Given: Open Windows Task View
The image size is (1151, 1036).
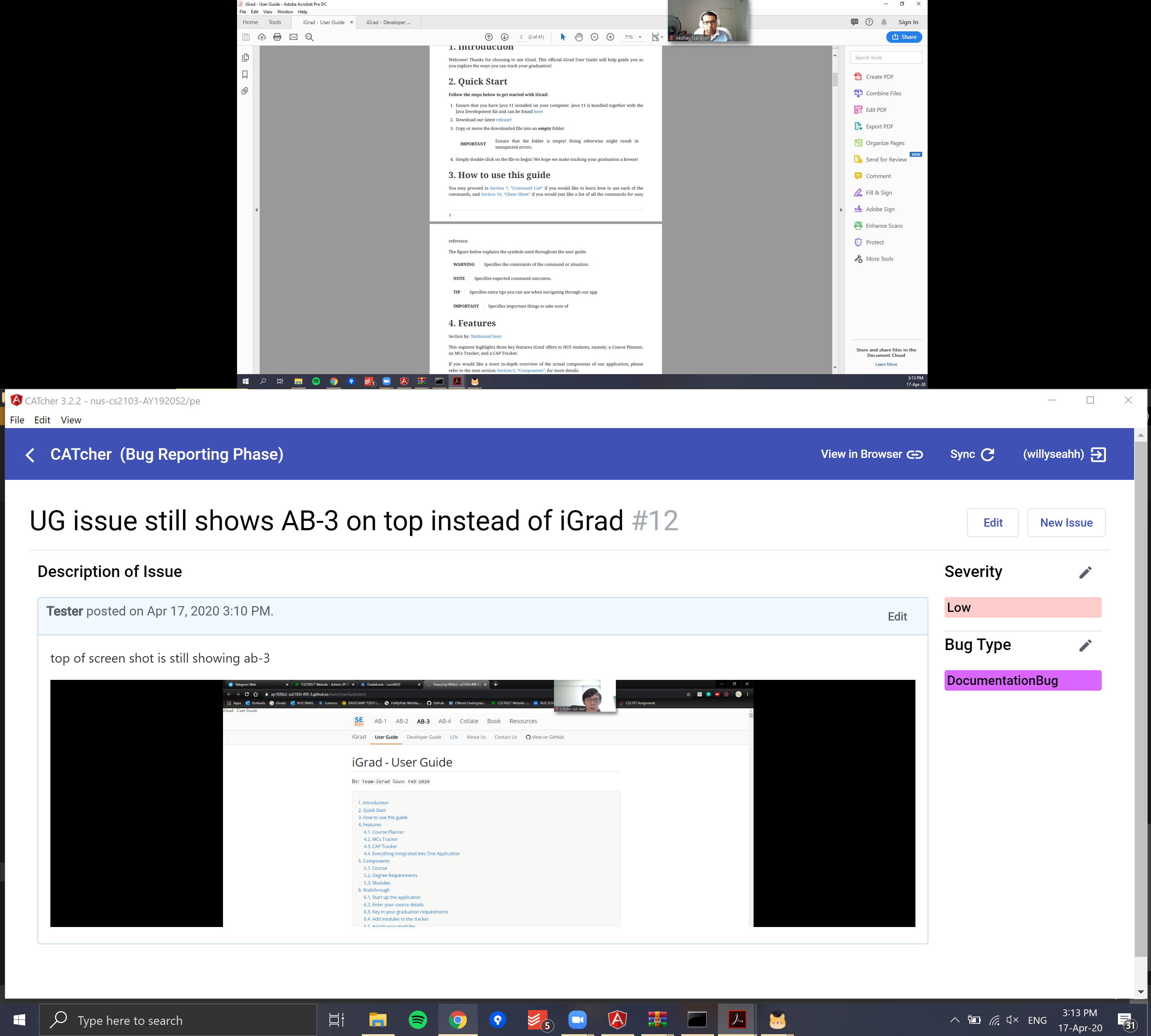Looking at the screenshot, I should (336, 1020).
